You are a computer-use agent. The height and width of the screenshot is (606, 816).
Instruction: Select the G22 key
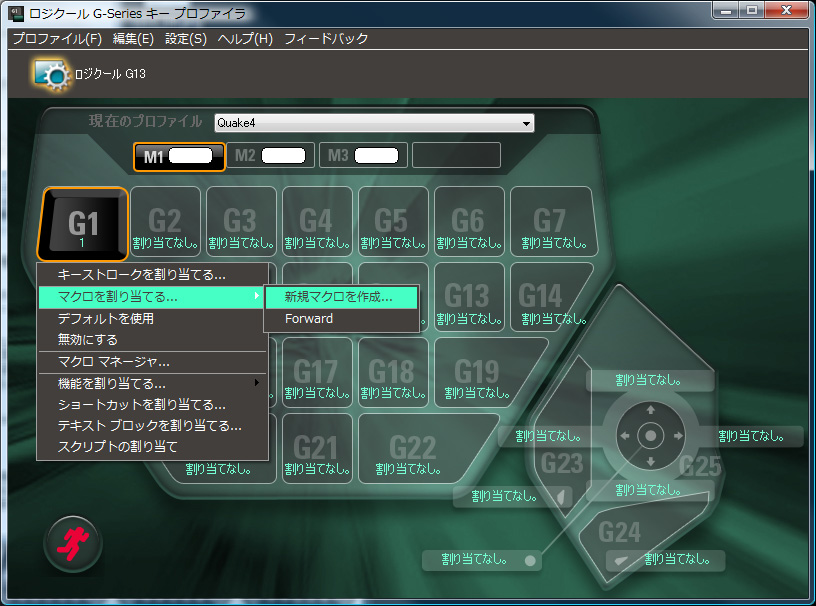(x=413, y=448)
